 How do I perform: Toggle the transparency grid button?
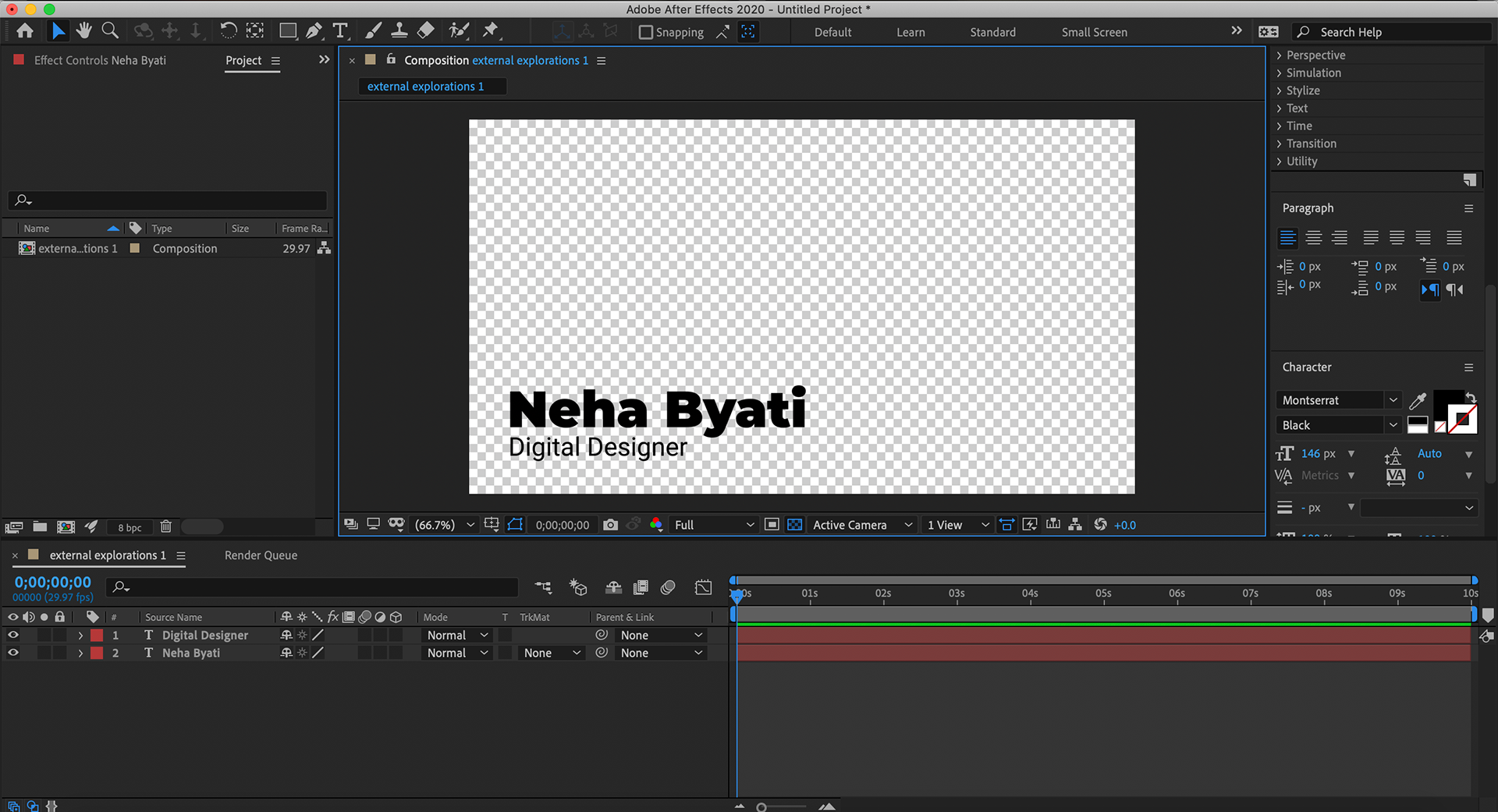[795, 525]
